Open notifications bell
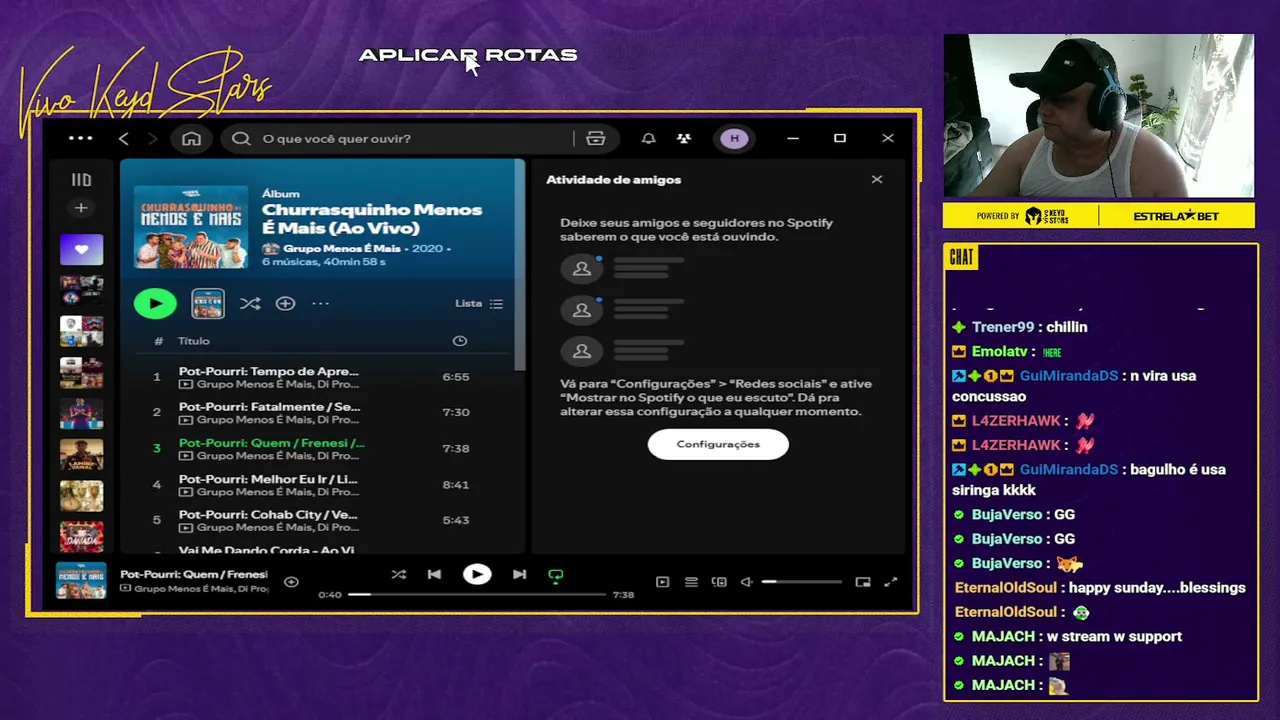 click(648, 138)
